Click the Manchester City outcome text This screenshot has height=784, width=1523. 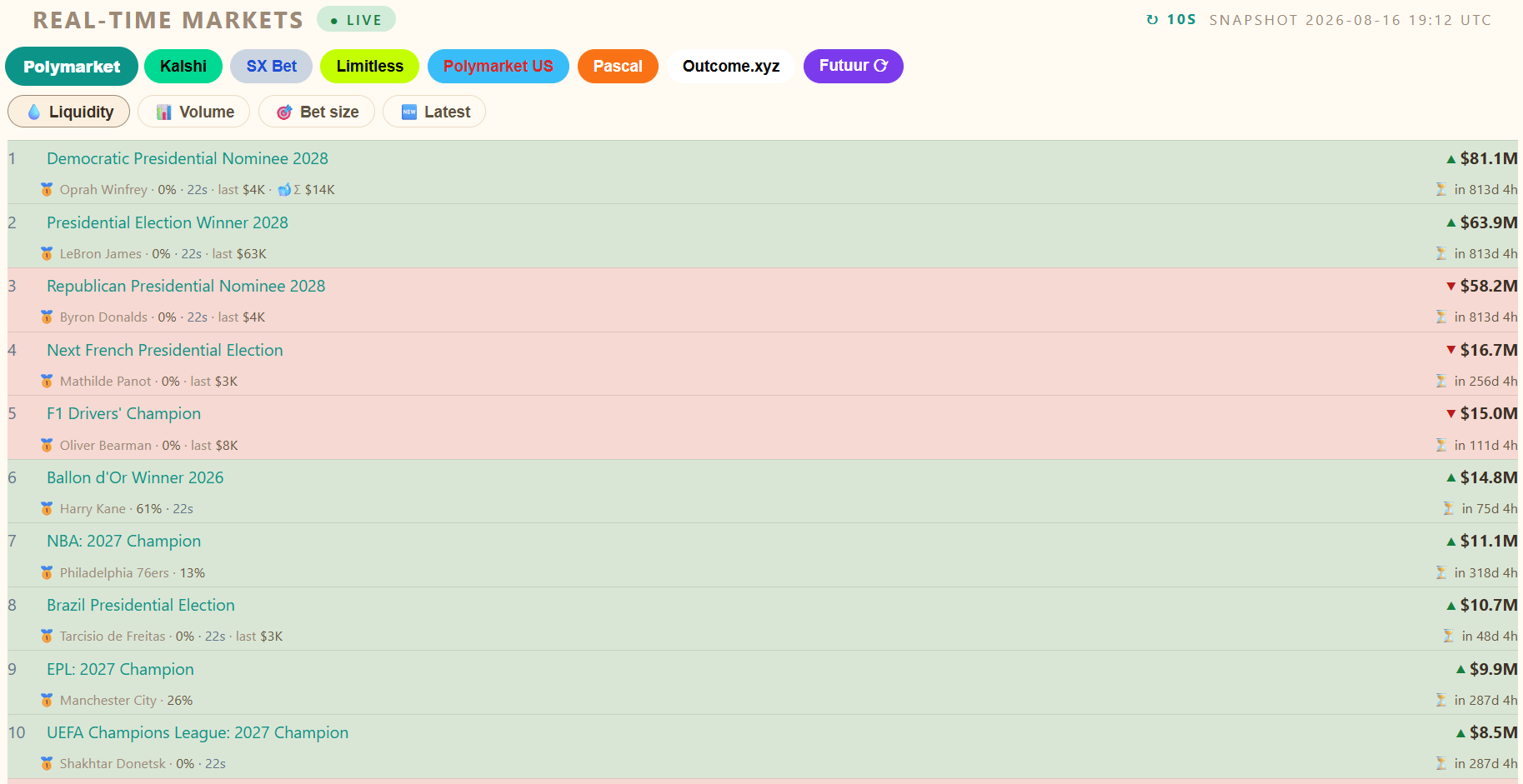(x=108, y=700)
